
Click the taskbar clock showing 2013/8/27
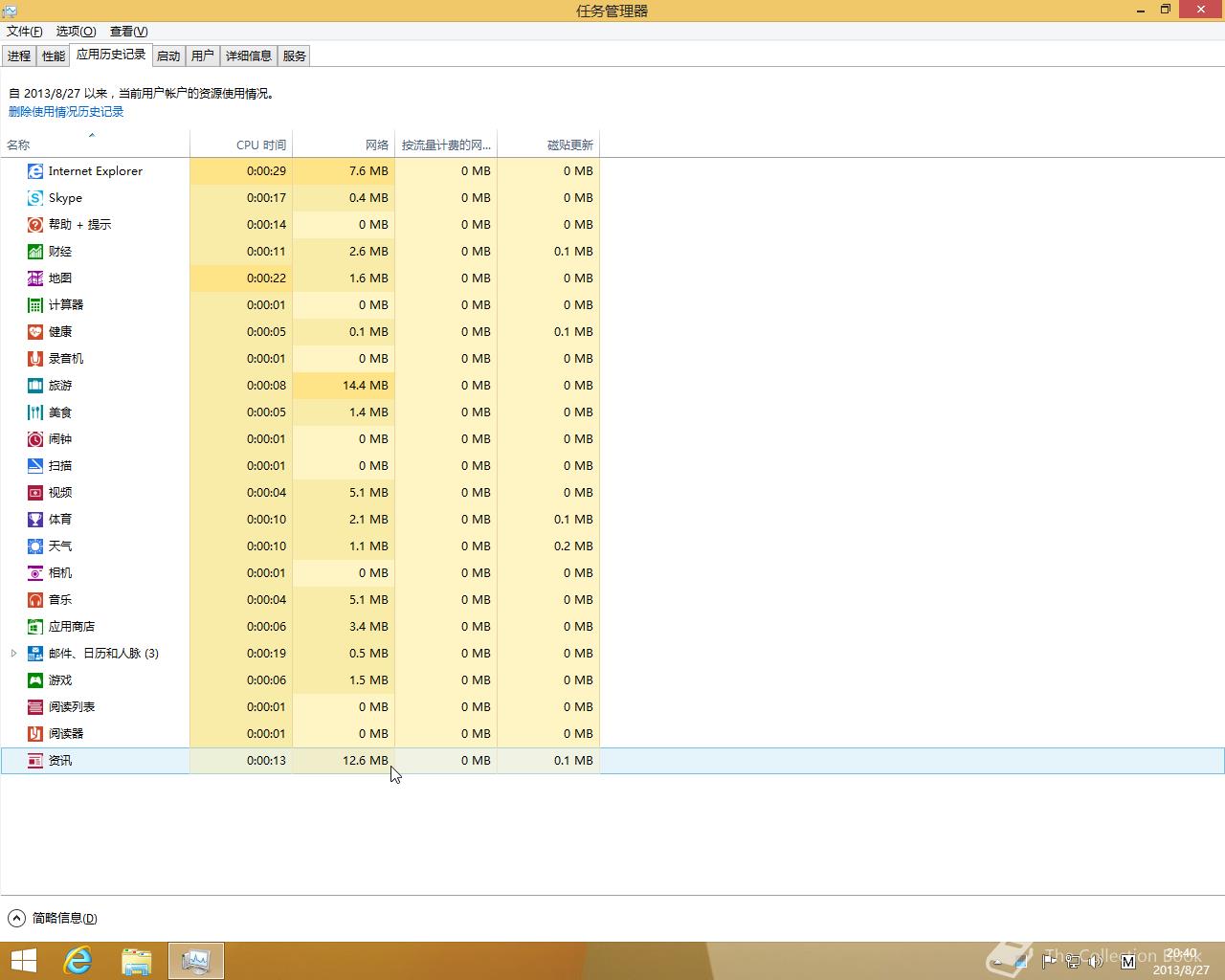pyautogui.click(x=1182, y=961)
